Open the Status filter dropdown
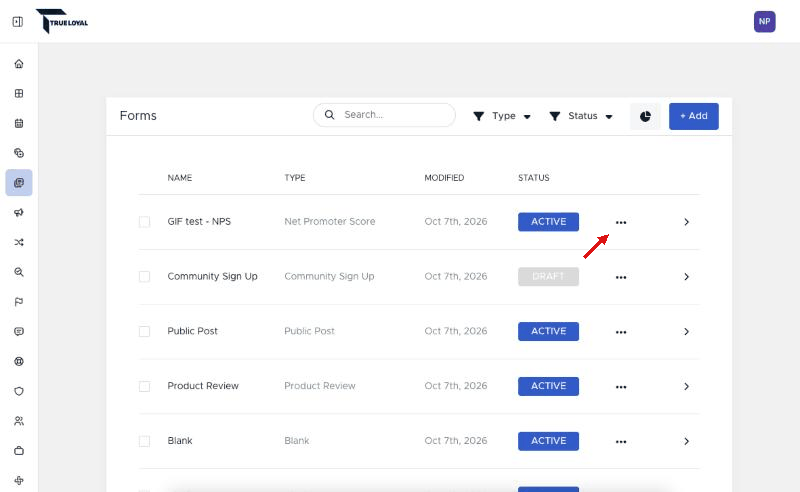 tap(581, 116)
